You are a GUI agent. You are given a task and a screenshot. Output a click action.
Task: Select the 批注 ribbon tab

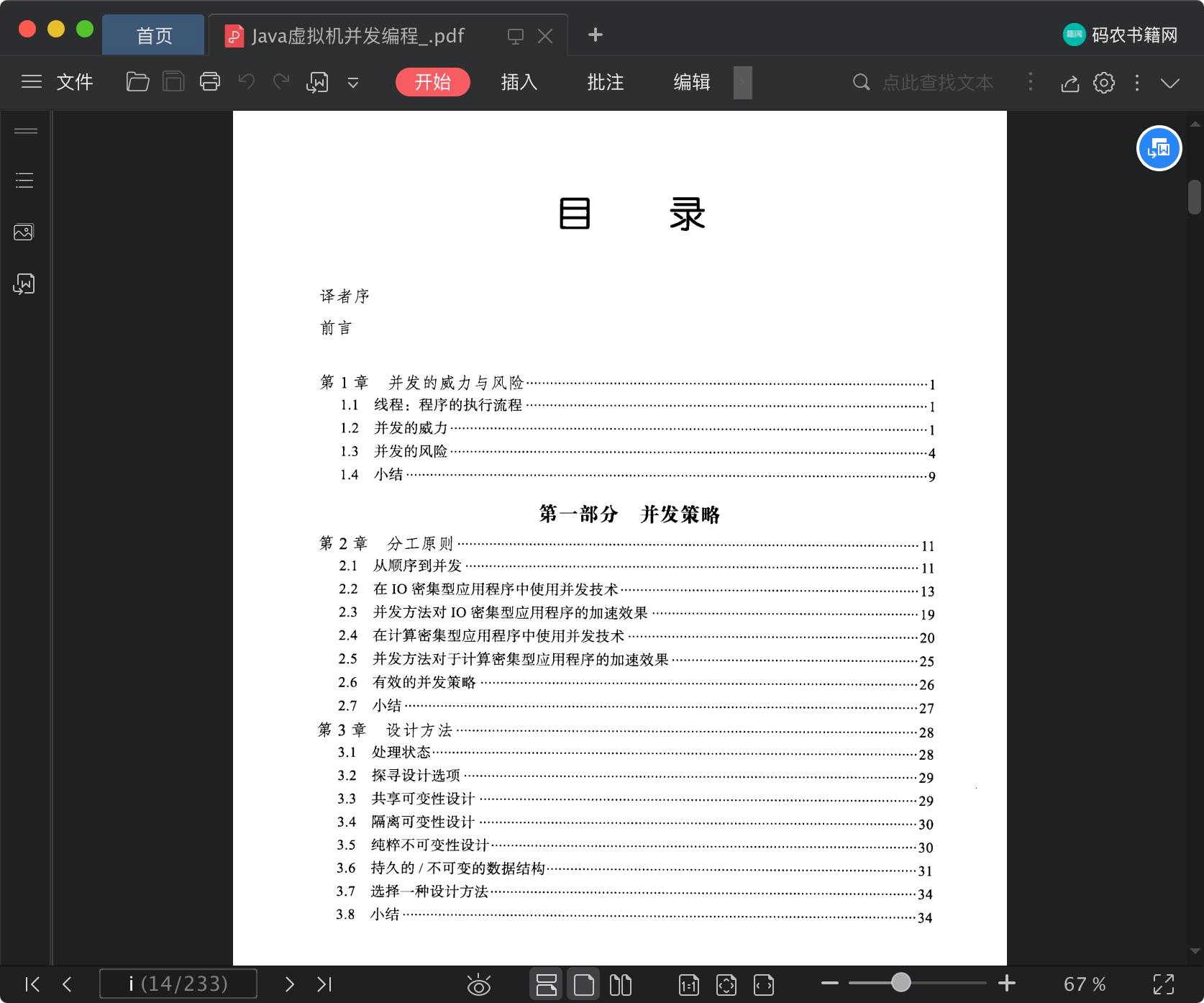[x=606, y=82]
